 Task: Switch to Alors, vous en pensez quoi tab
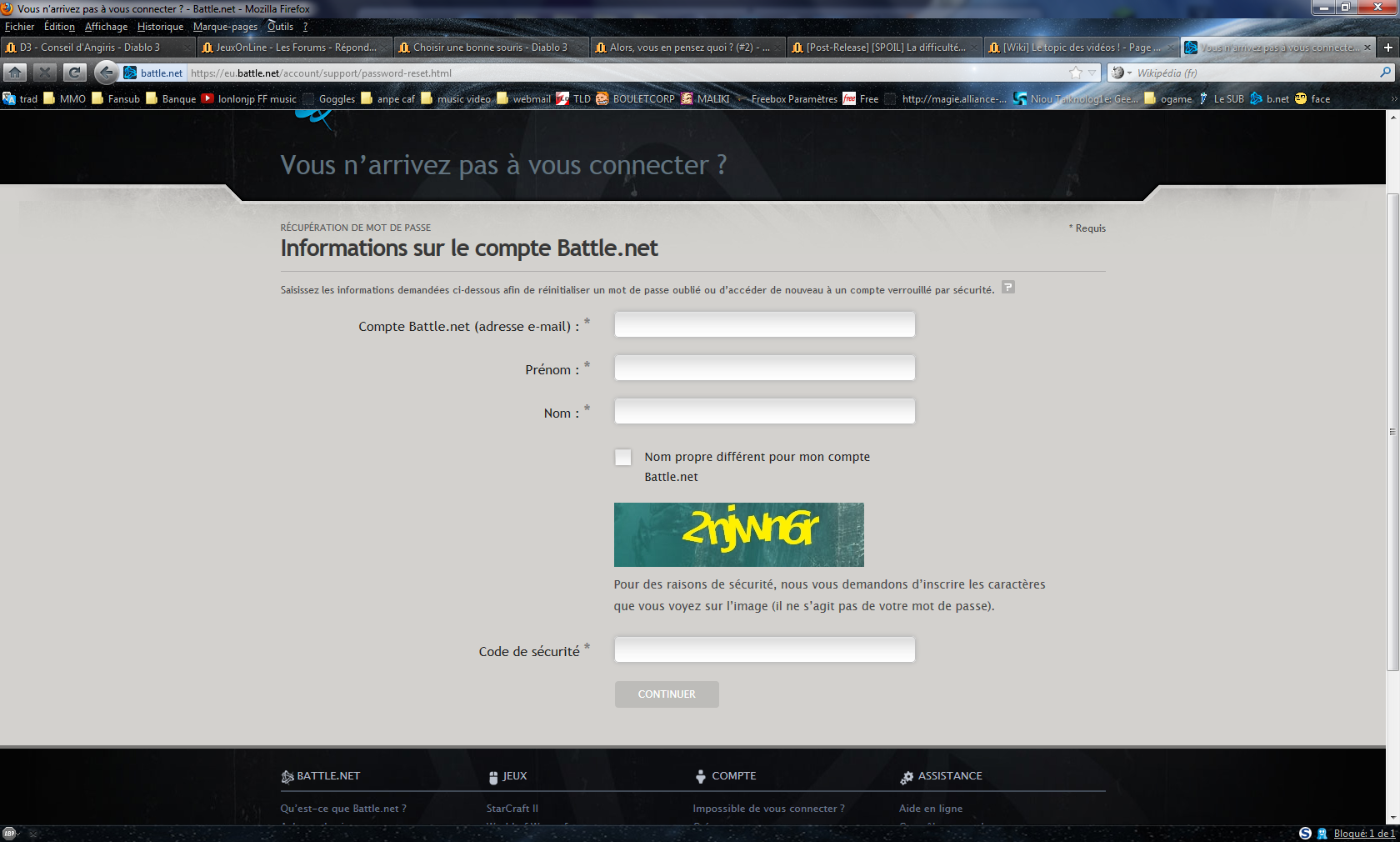(687, 48)
